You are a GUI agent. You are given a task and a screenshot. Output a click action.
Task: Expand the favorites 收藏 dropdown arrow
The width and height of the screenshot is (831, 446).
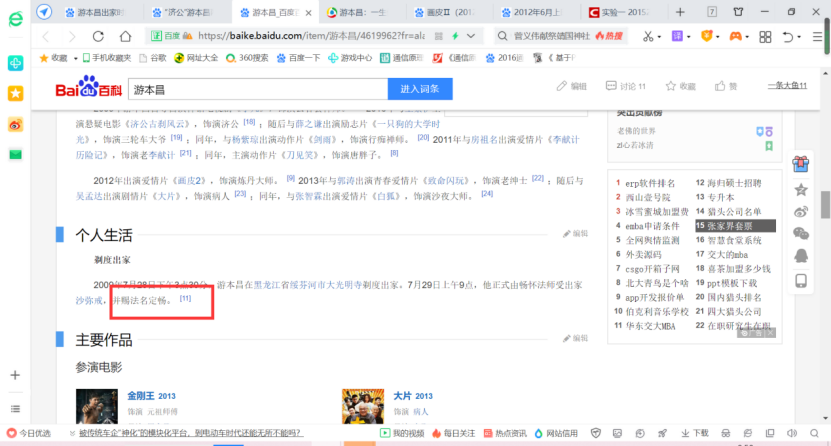pyautogui.click(x=75, y=58)
